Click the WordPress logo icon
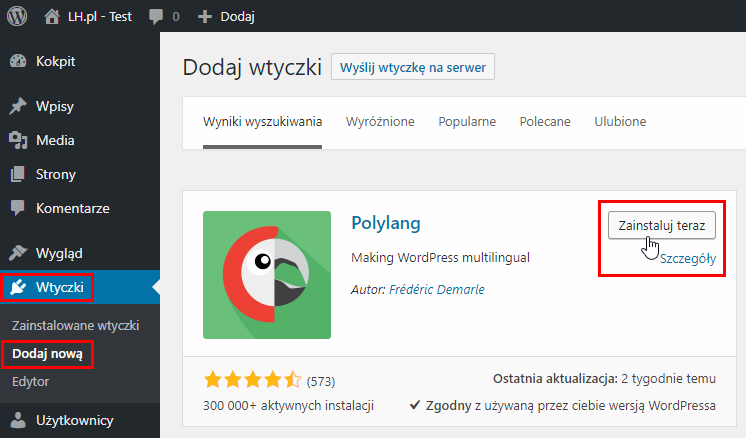This screenshot has height=438, width=746. click(17, 16)
